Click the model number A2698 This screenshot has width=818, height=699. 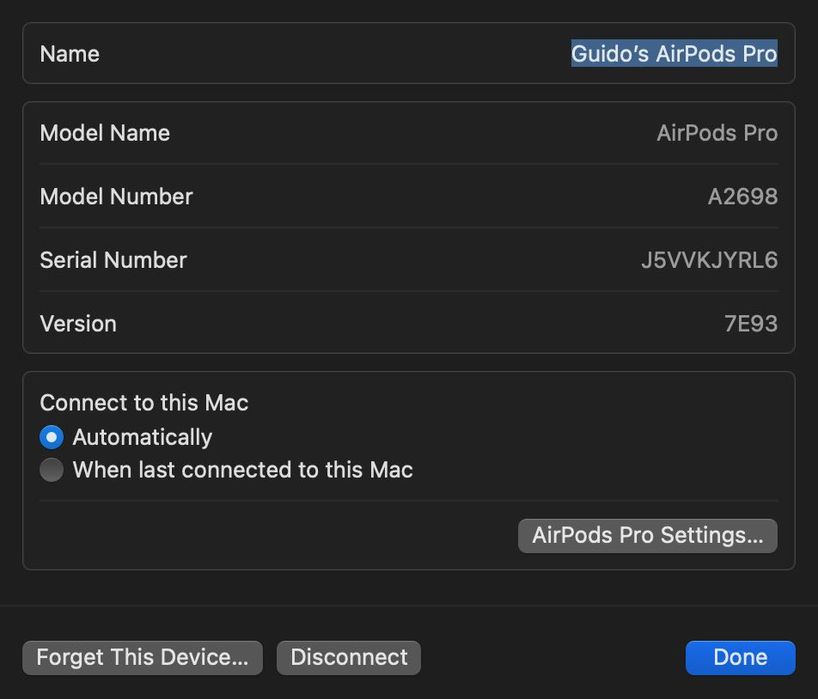(743, 197)
